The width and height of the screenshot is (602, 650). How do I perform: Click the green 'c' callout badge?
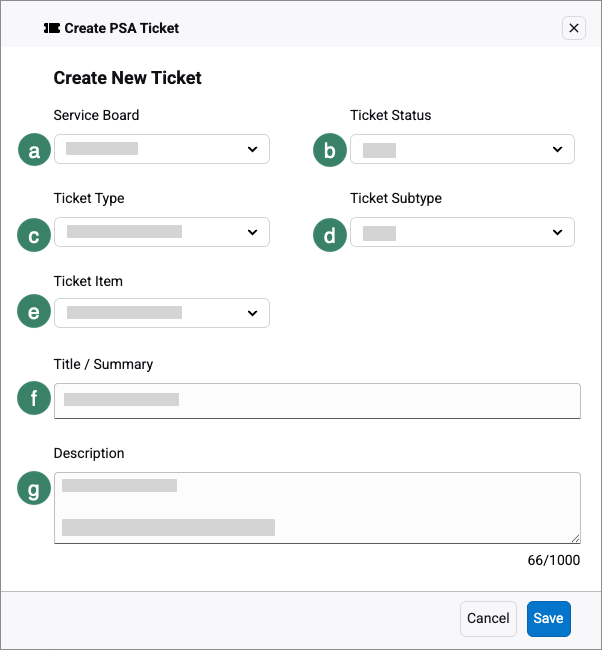click(x=35, y=234)
